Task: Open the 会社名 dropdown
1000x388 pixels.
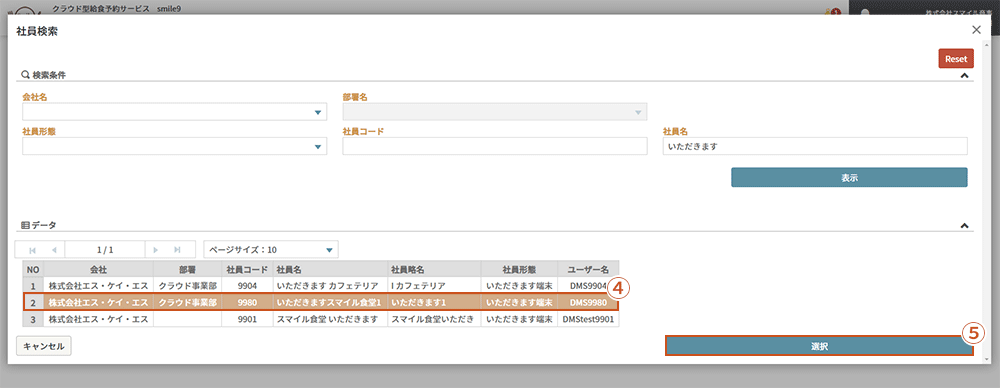Action: click(x=175, y=112)
